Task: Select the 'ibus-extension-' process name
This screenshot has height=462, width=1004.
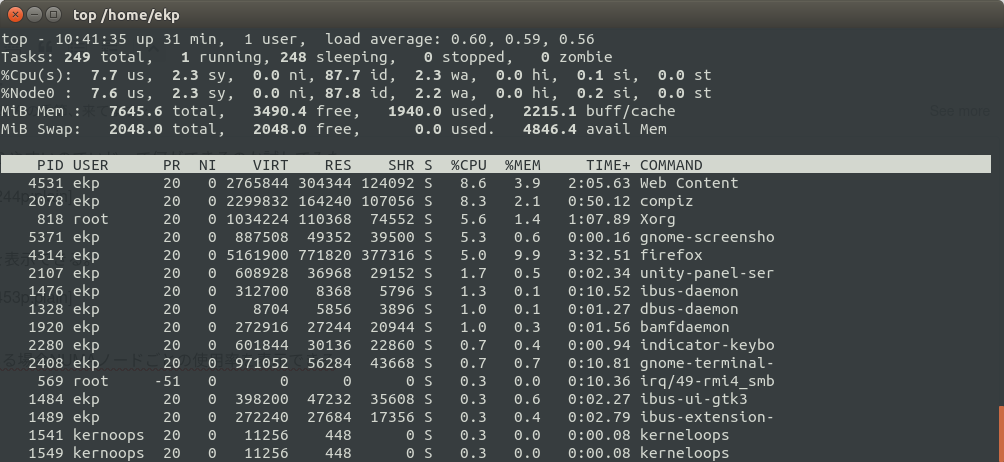Action: (x=707, y=417)
